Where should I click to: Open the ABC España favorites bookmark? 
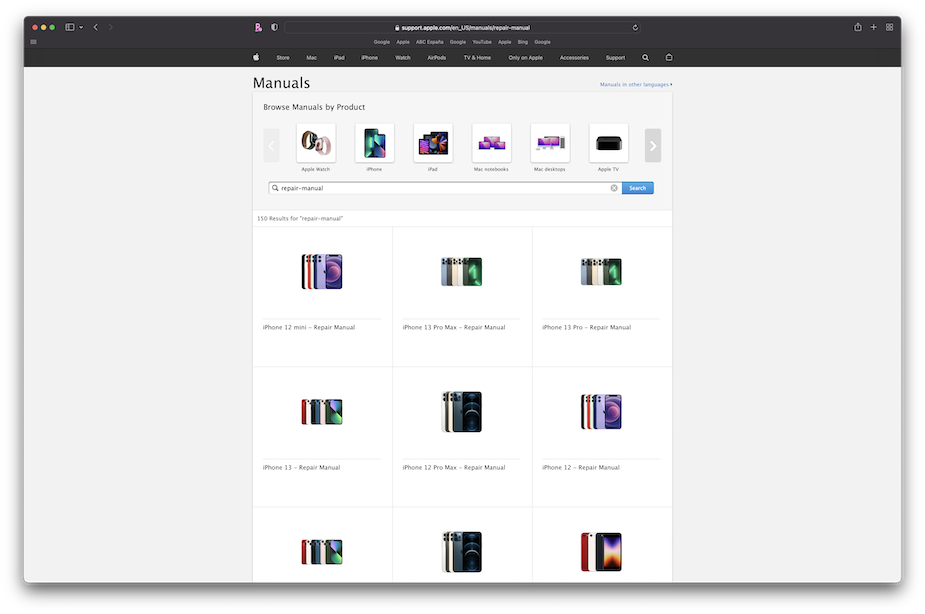click(x=429, y=42)
